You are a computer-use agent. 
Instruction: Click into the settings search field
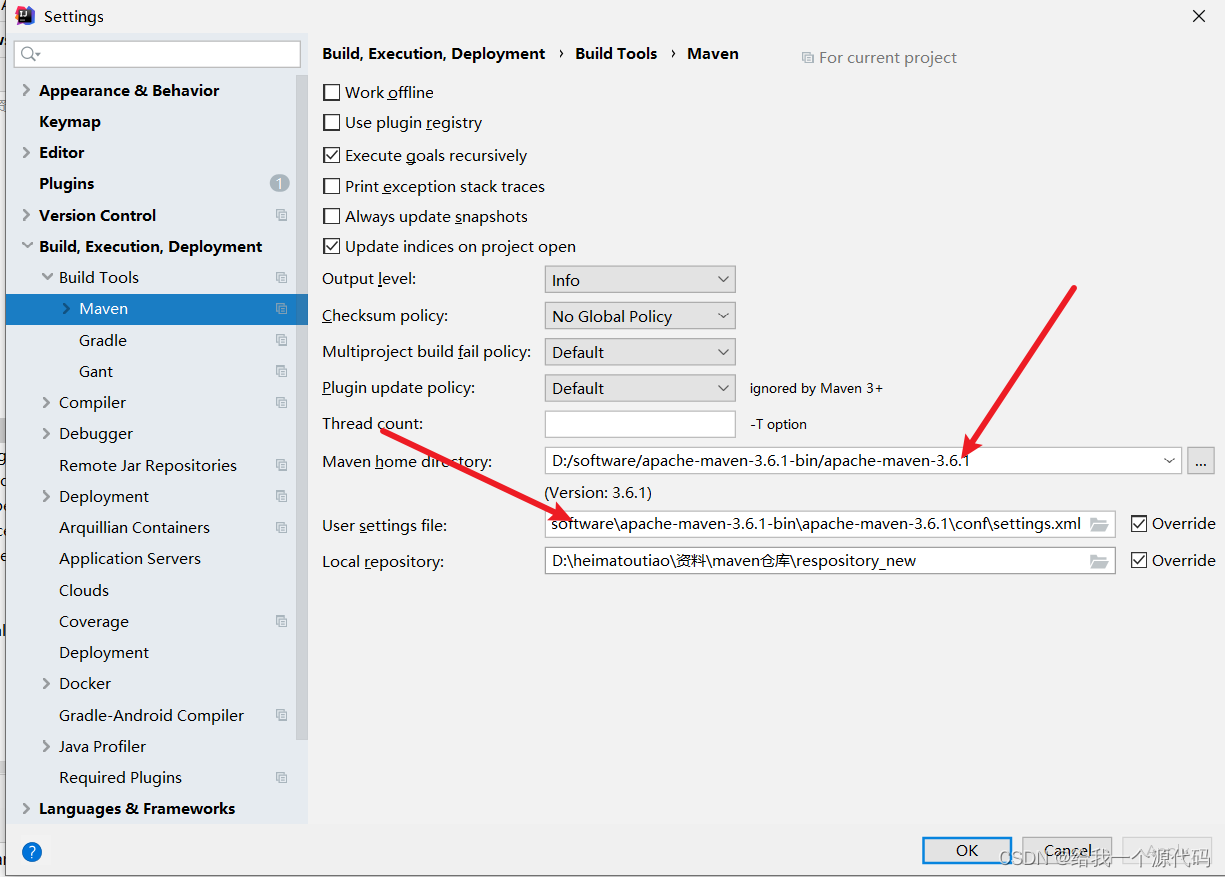coord(158,54)
